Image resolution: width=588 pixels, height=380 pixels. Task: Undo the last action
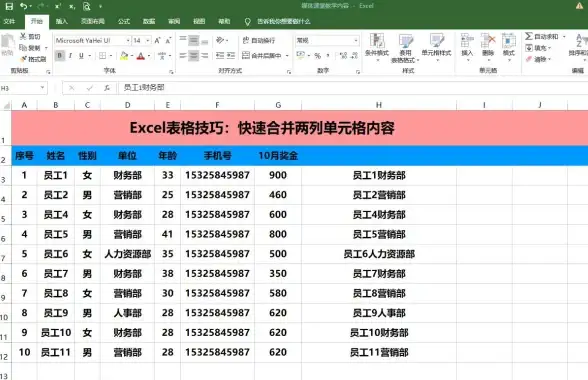tap(23, 6)
